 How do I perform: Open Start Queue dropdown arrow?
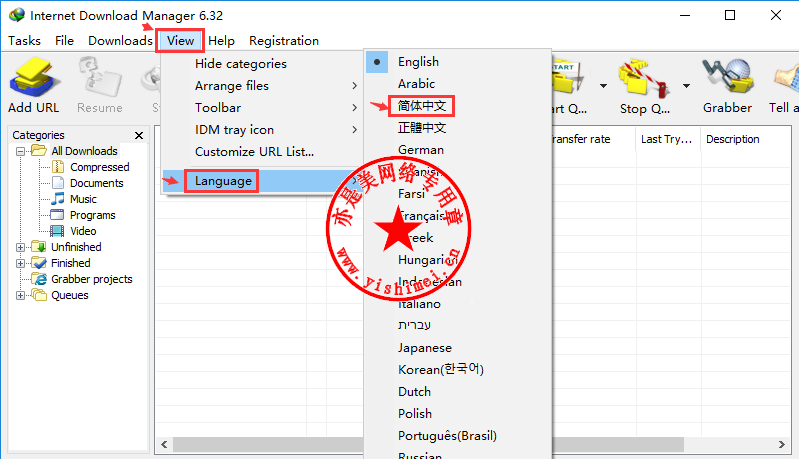pyautogui.click(x=603, y=86)
